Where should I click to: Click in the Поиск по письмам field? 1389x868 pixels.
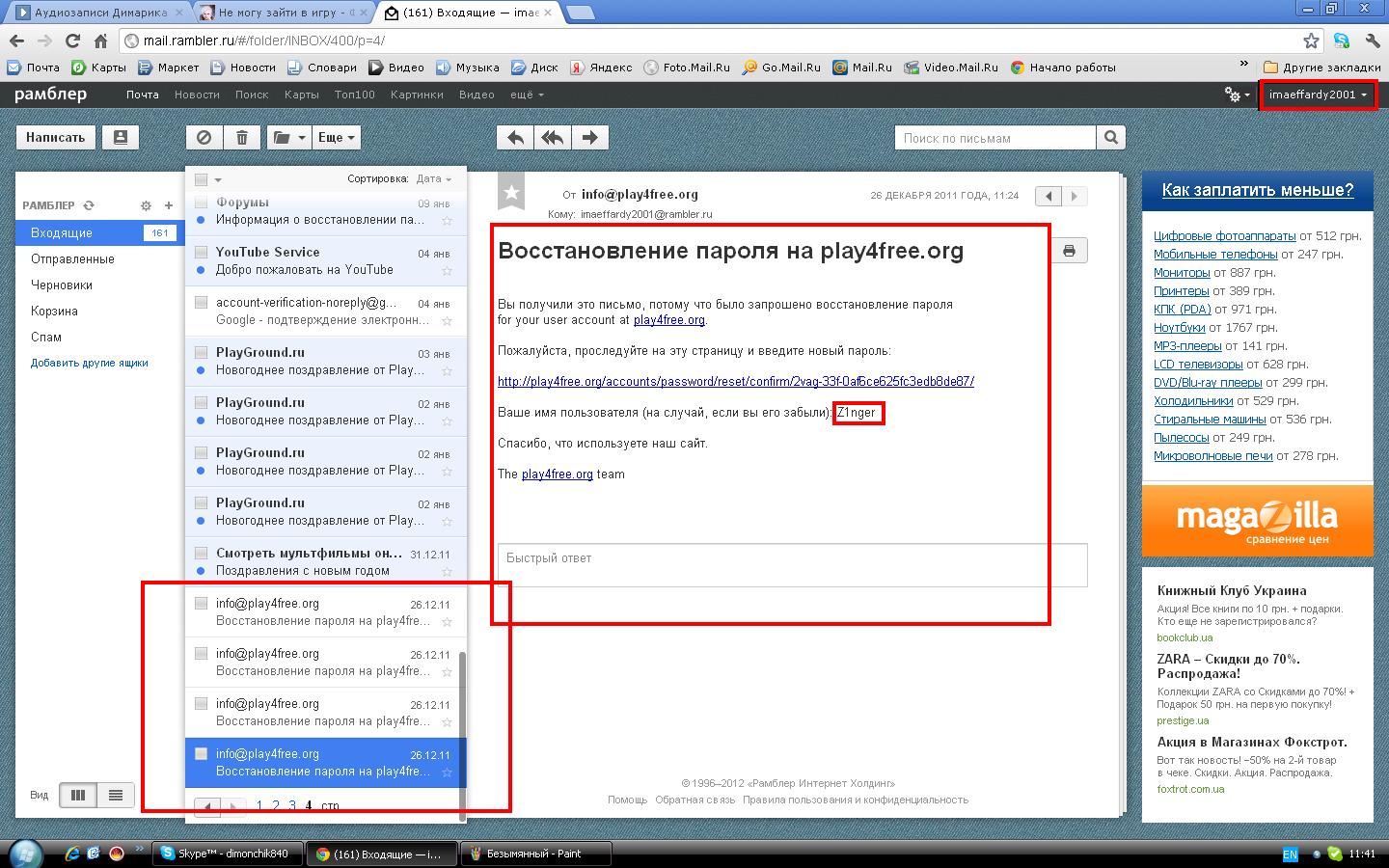[x=996, y=138]
